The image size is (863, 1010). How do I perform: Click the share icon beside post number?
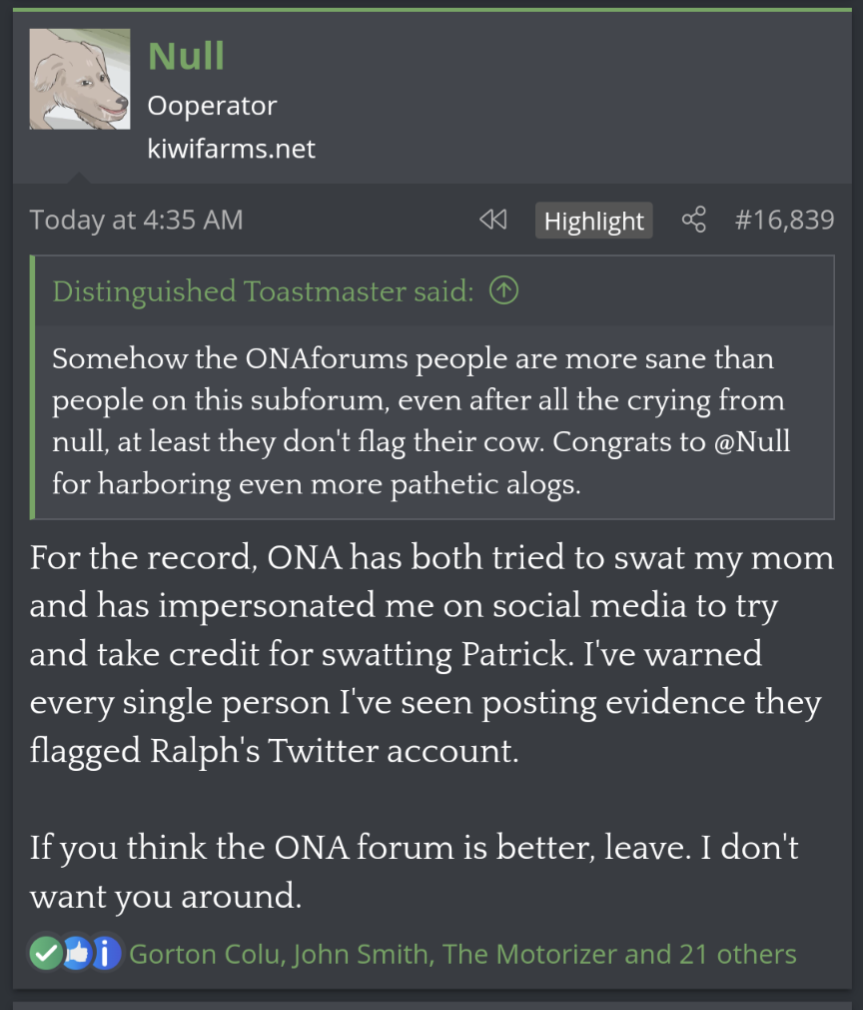click(x=694, y=220)
